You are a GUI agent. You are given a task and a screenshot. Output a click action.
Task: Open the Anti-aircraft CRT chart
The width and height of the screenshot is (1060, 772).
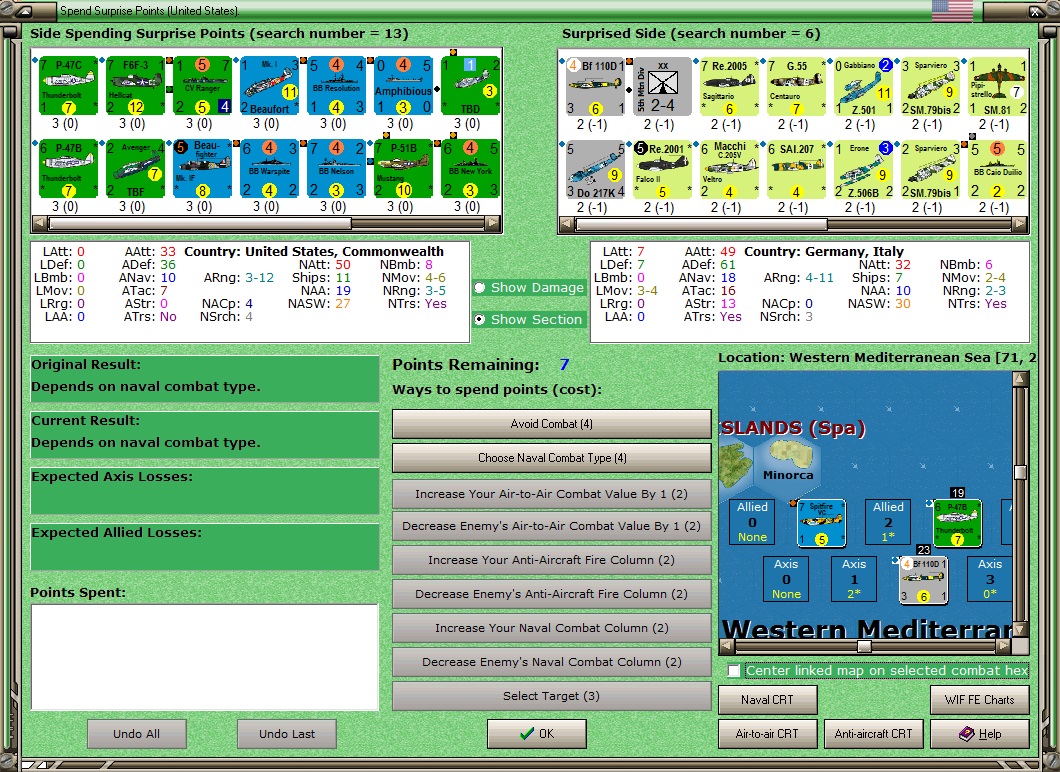click(873, 733)
